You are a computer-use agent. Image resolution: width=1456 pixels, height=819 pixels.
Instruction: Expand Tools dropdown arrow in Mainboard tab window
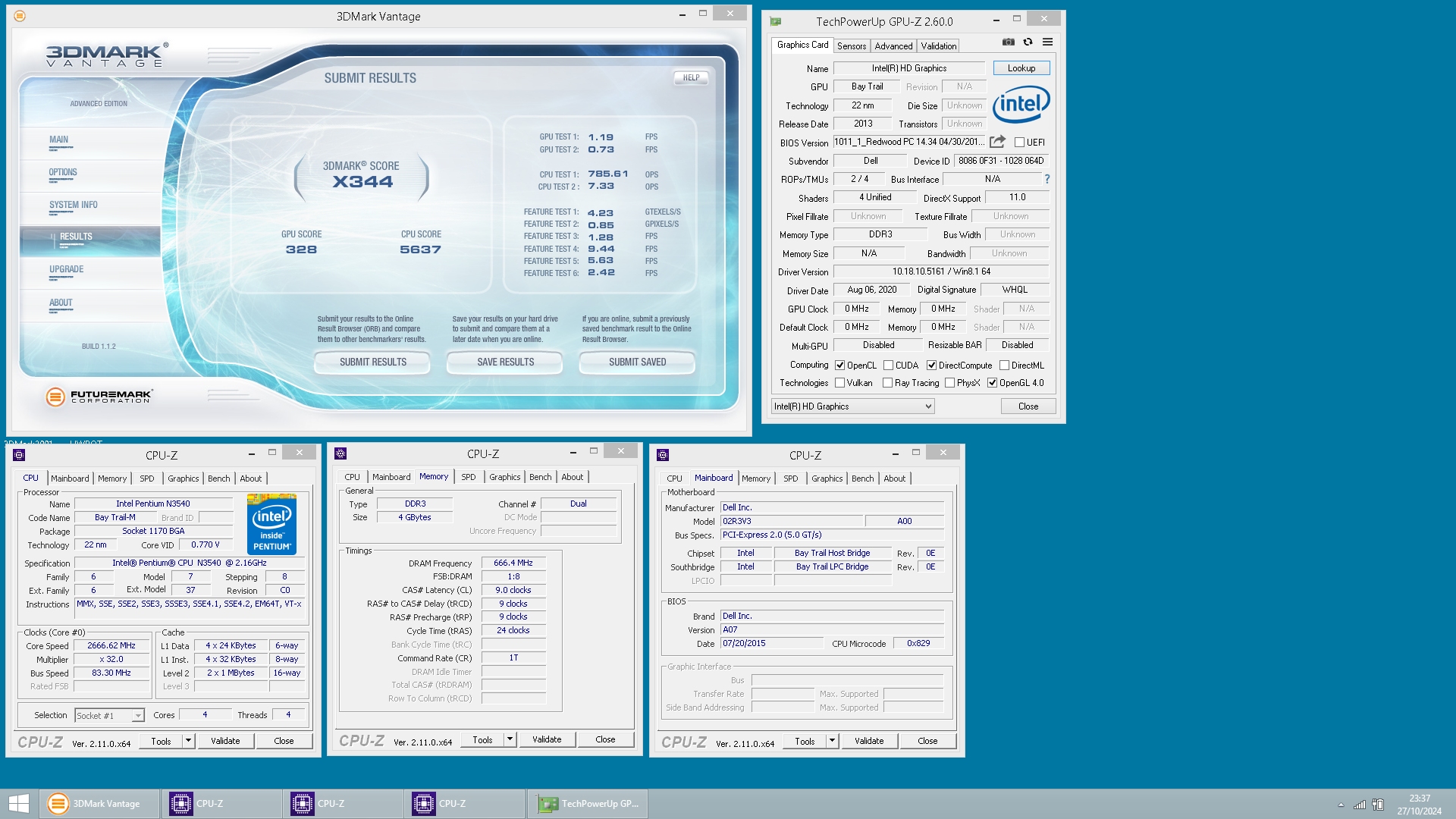832,741
